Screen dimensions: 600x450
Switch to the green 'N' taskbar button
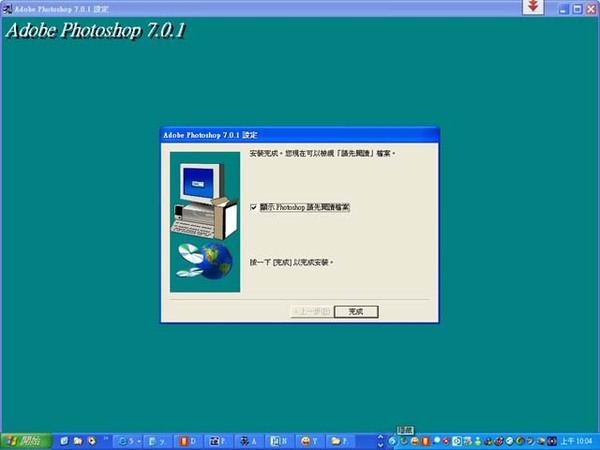tap(280, 441)
